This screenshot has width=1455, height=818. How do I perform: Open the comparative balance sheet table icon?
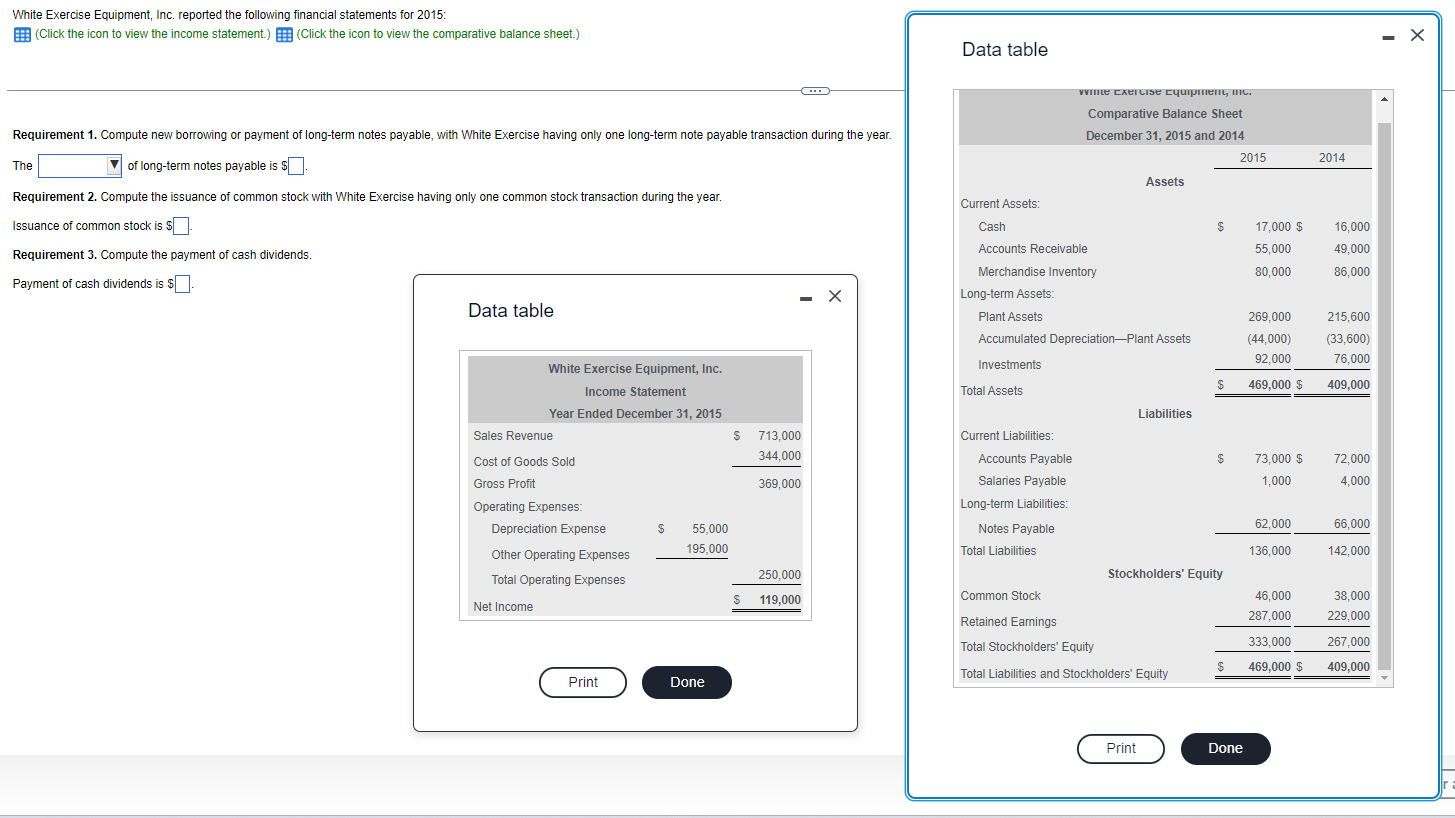tap(284, 35)
